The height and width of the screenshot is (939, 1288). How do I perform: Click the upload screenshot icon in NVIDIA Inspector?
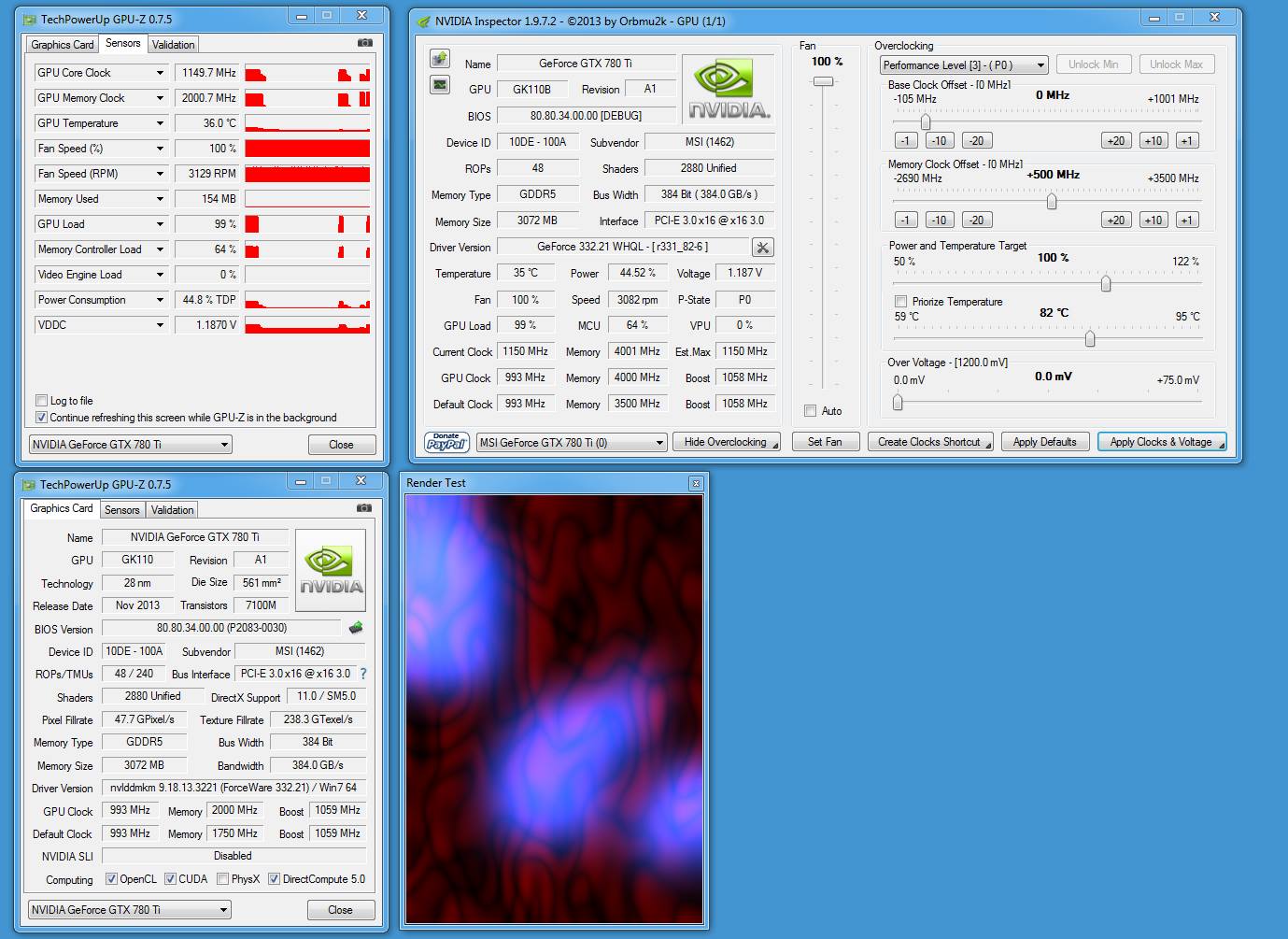pyautogui.click(x=439, y=60)
